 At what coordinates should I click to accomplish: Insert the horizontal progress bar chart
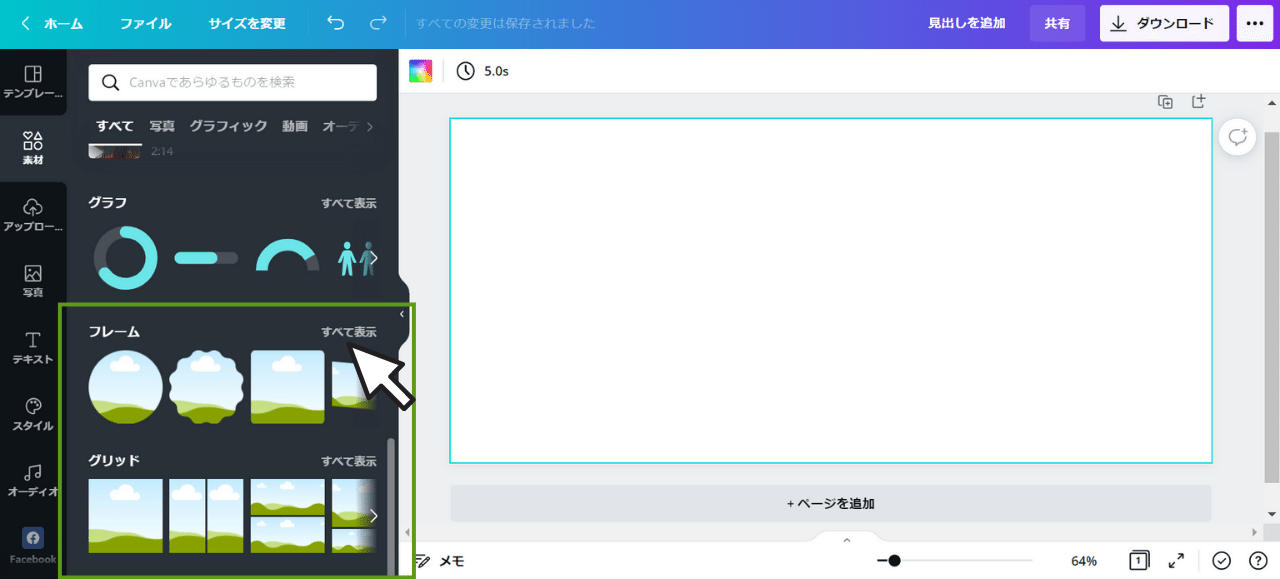coord(207,258)
